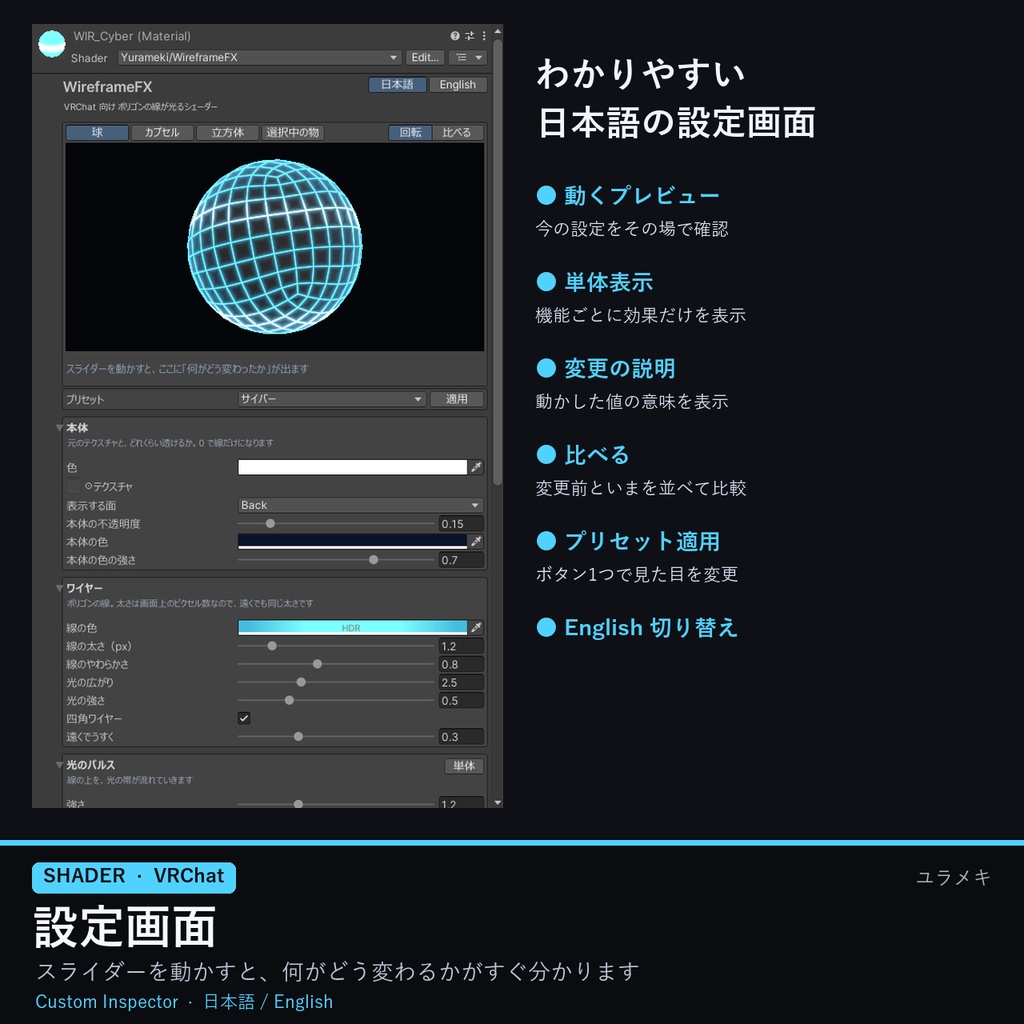Click the Custom Inspector · 日本語 / English text
The height and width of the screenshot is (1024, 1024).
point(184,1002)
